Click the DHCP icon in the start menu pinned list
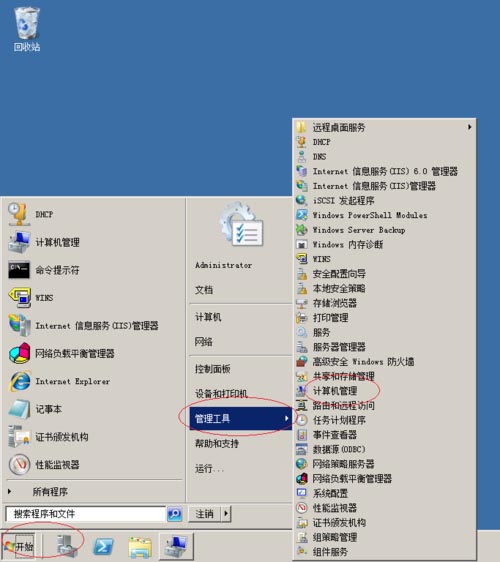 pos(19,214)
